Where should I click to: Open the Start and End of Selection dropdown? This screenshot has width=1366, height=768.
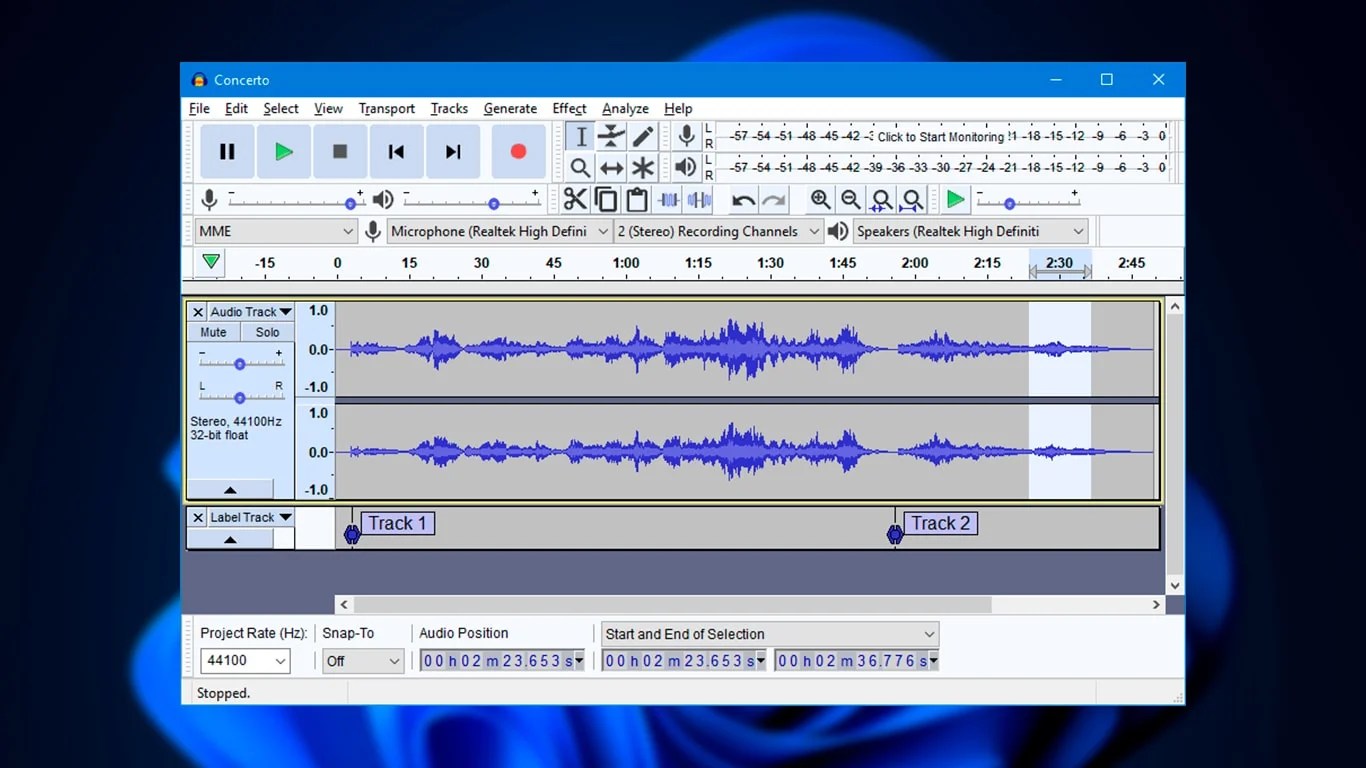coord(770,634)
